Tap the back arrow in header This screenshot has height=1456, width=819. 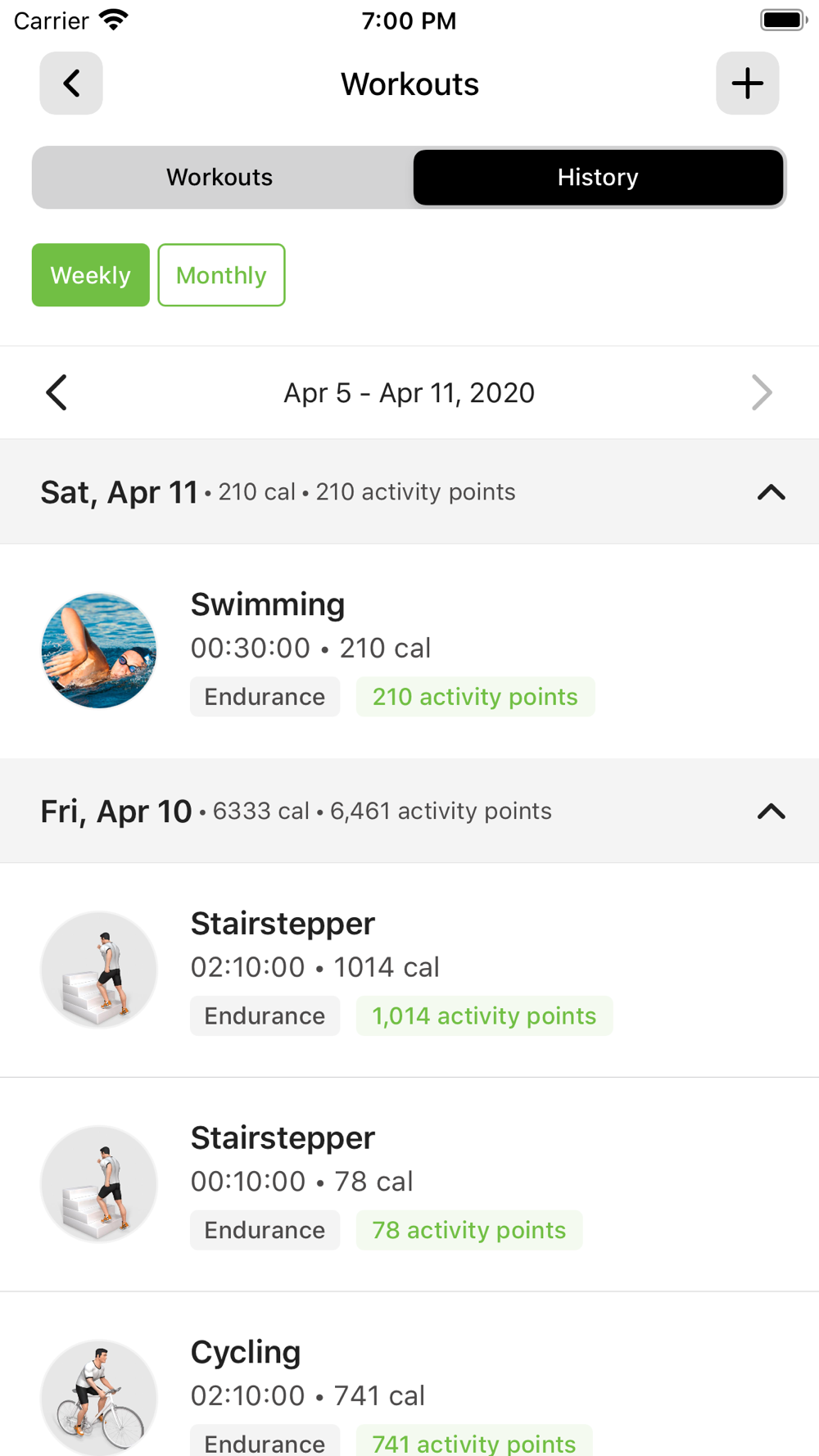[x=71, y=84]
